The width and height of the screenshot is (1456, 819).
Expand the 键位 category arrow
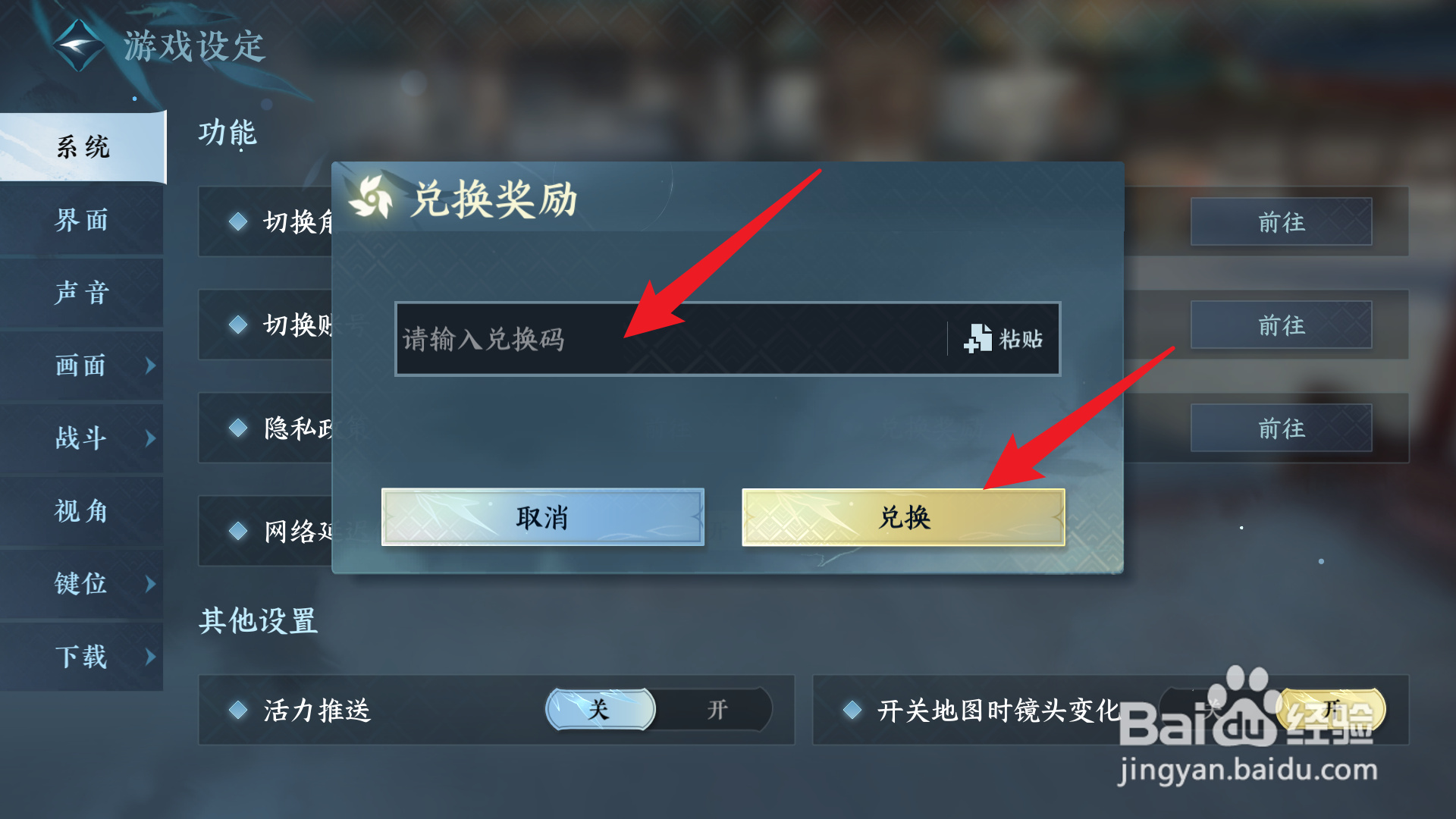150,584
